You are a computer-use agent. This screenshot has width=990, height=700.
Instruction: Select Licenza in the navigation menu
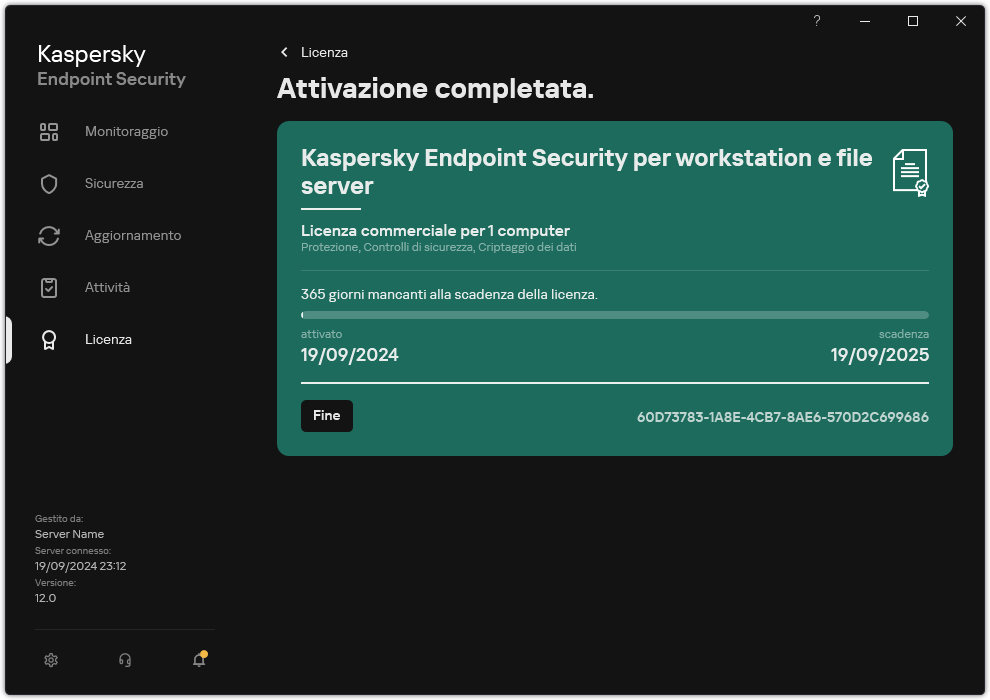point(108,339)
